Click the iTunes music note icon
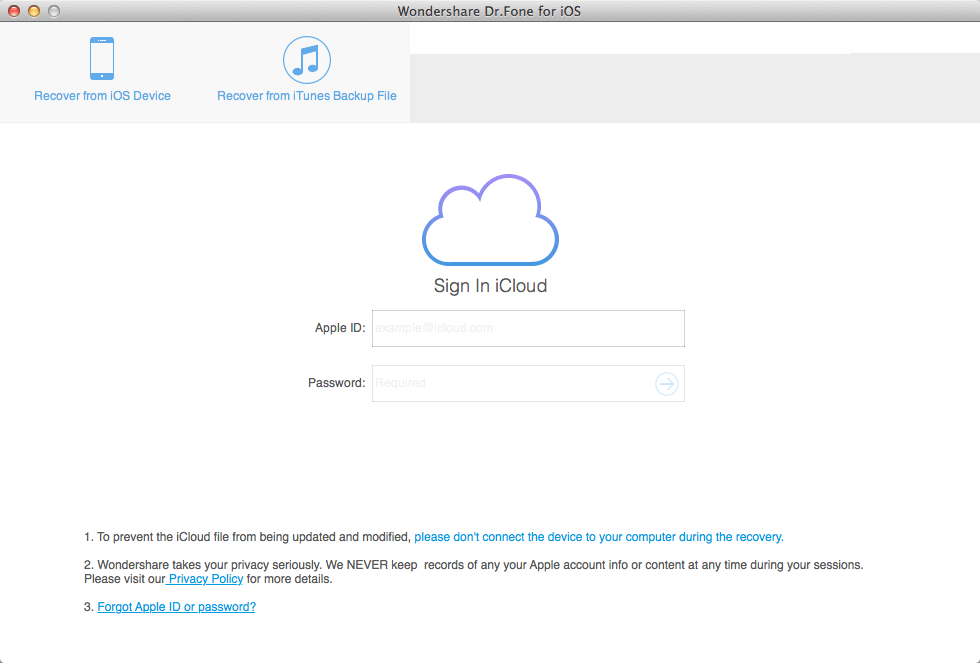 (307, 60)
